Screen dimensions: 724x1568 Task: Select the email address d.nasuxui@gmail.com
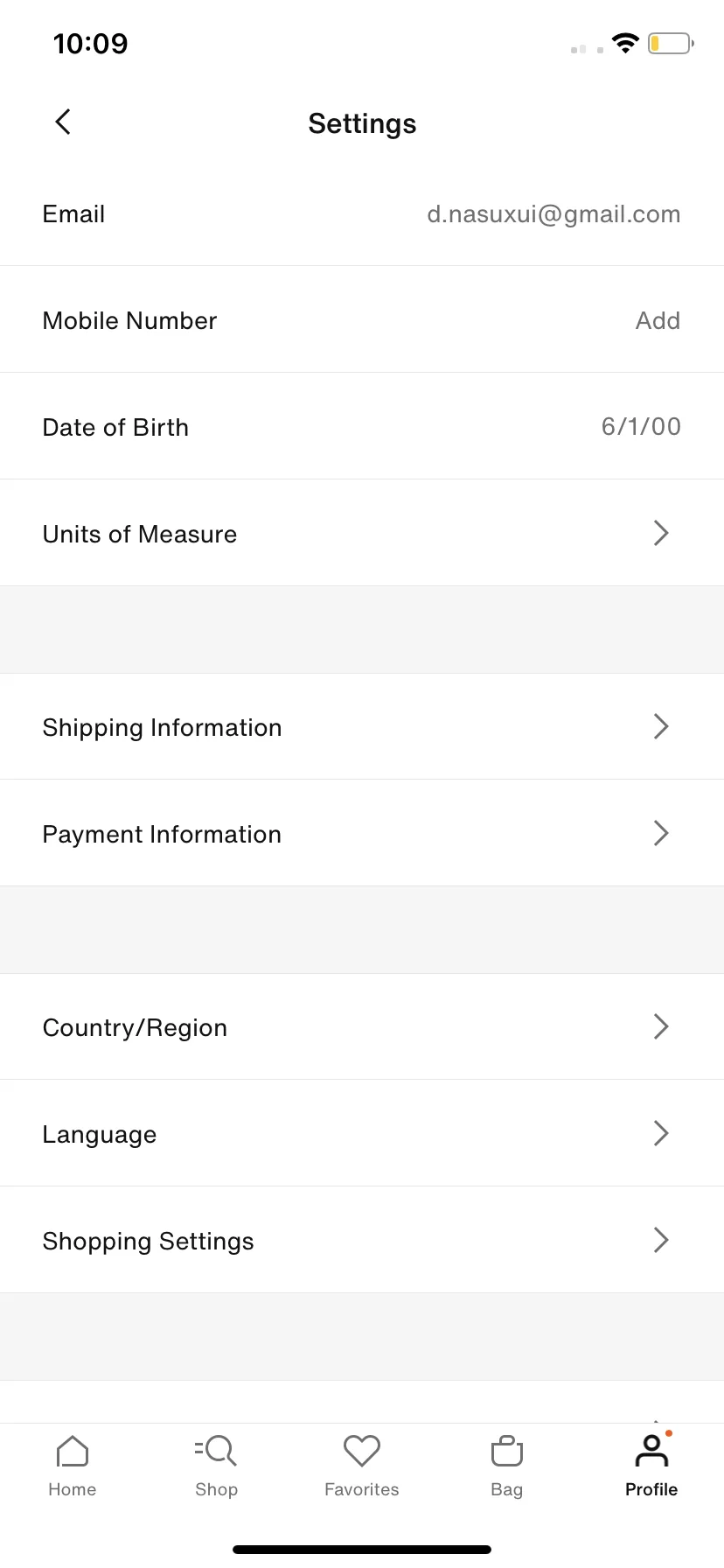tap(553, 214)
